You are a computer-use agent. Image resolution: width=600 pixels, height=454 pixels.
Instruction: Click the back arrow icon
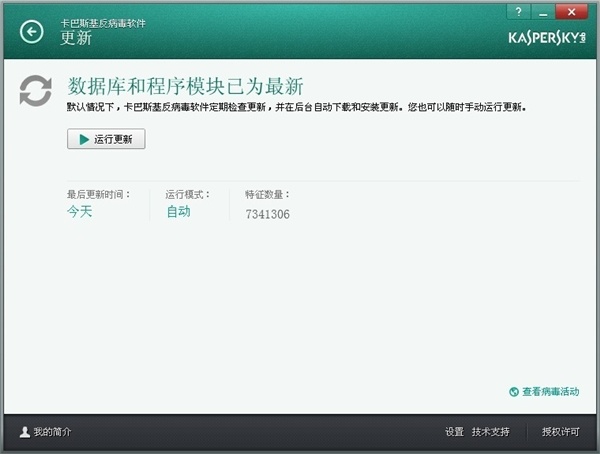click(x=32, y=32)
